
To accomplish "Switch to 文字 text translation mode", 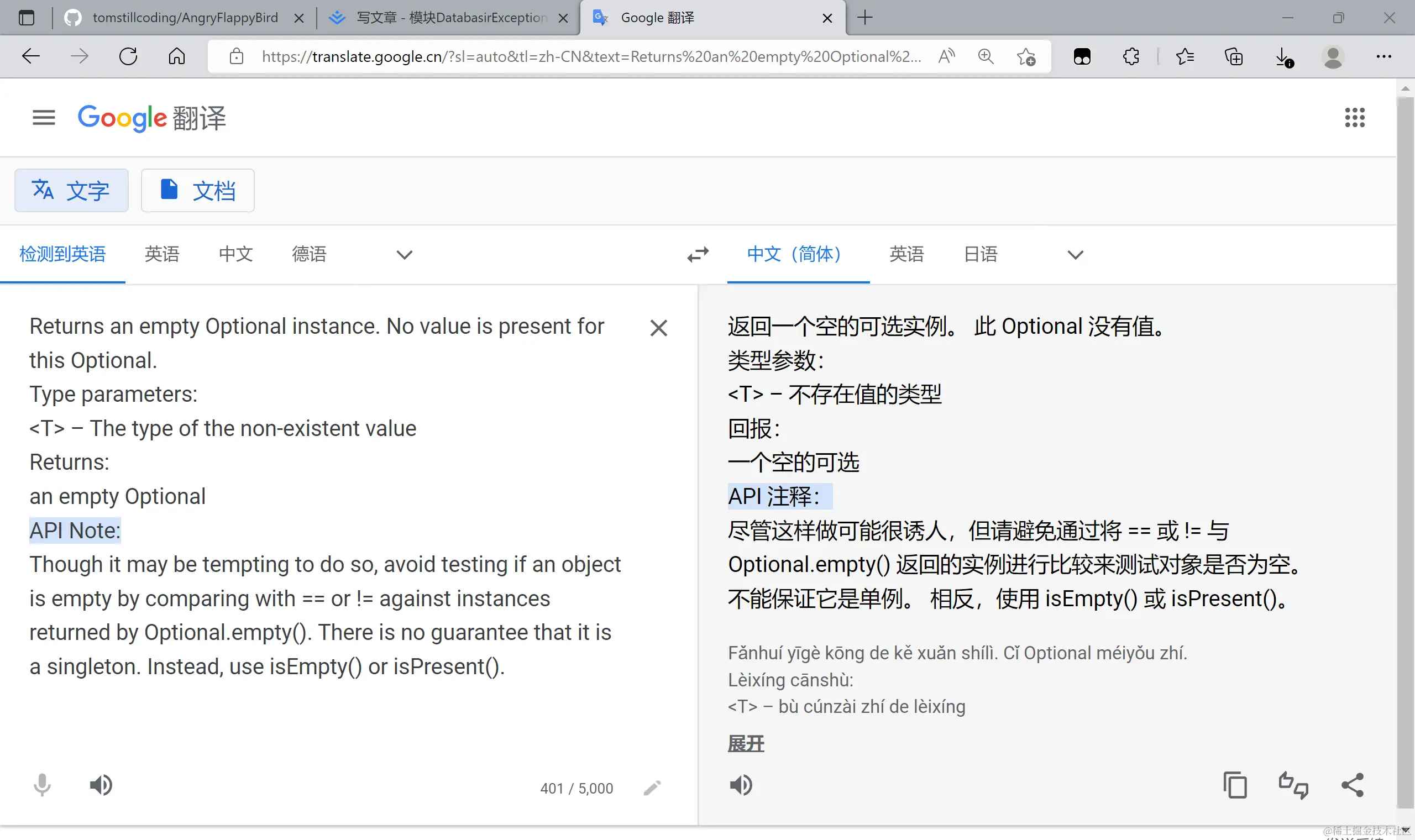I will pos(71,190).
